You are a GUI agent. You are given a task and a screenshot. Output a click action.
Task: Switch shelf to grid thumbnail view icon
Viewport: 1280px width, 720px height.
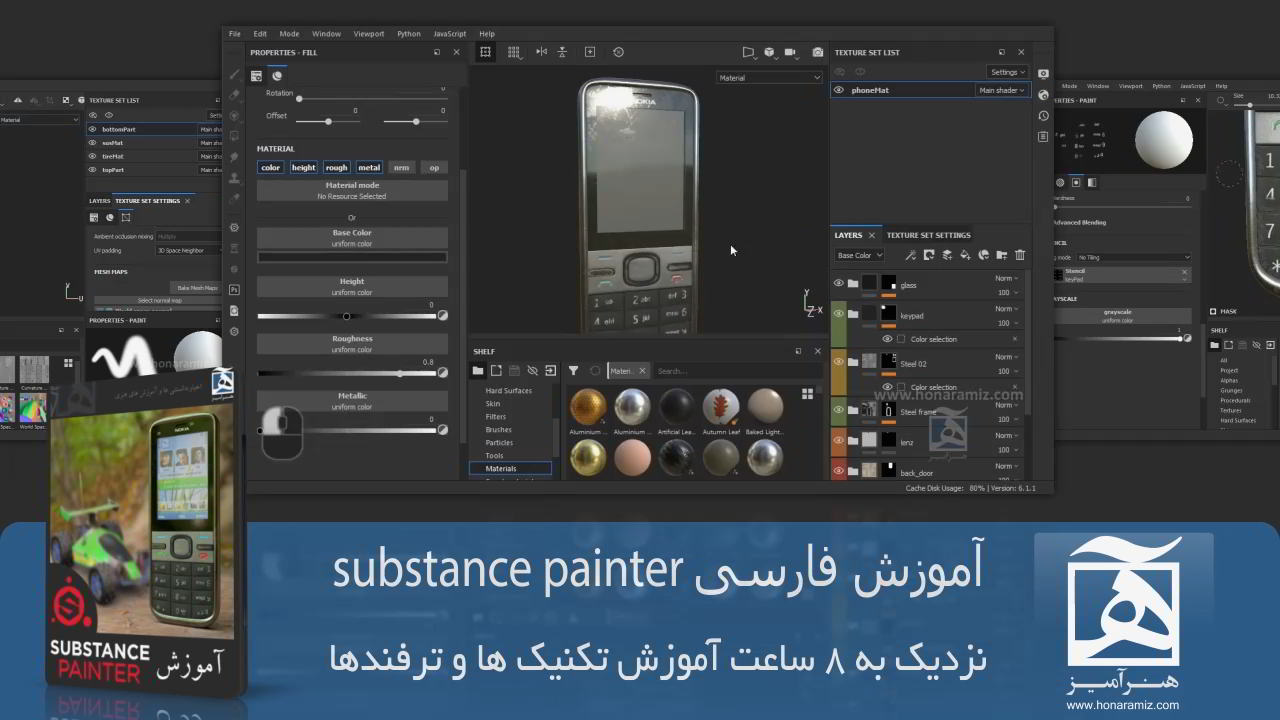pos(807,394)
